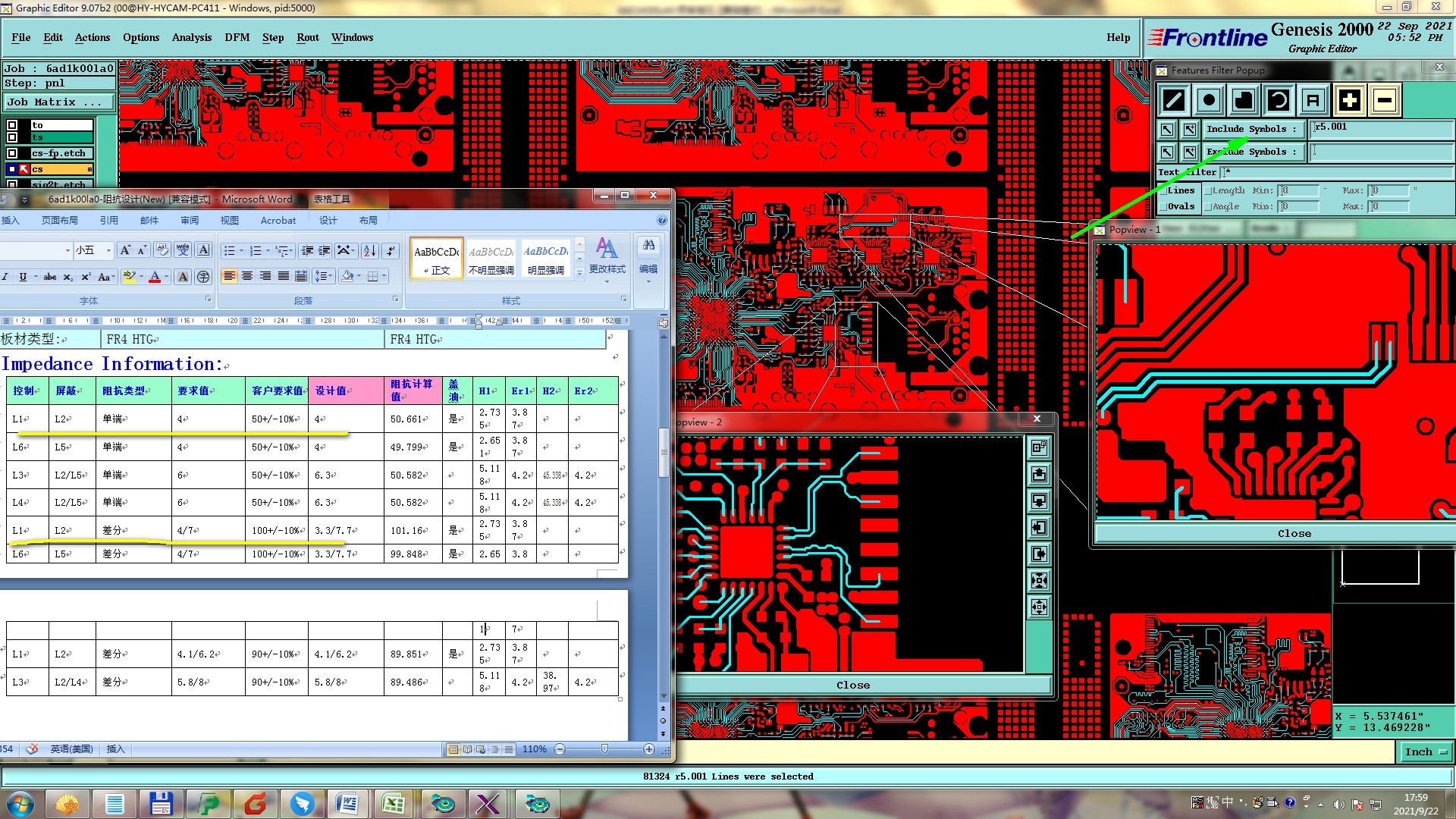Select the Lines feature type filter icon
Viewport: 1456px width, 819px height.
click(1174, 100)
